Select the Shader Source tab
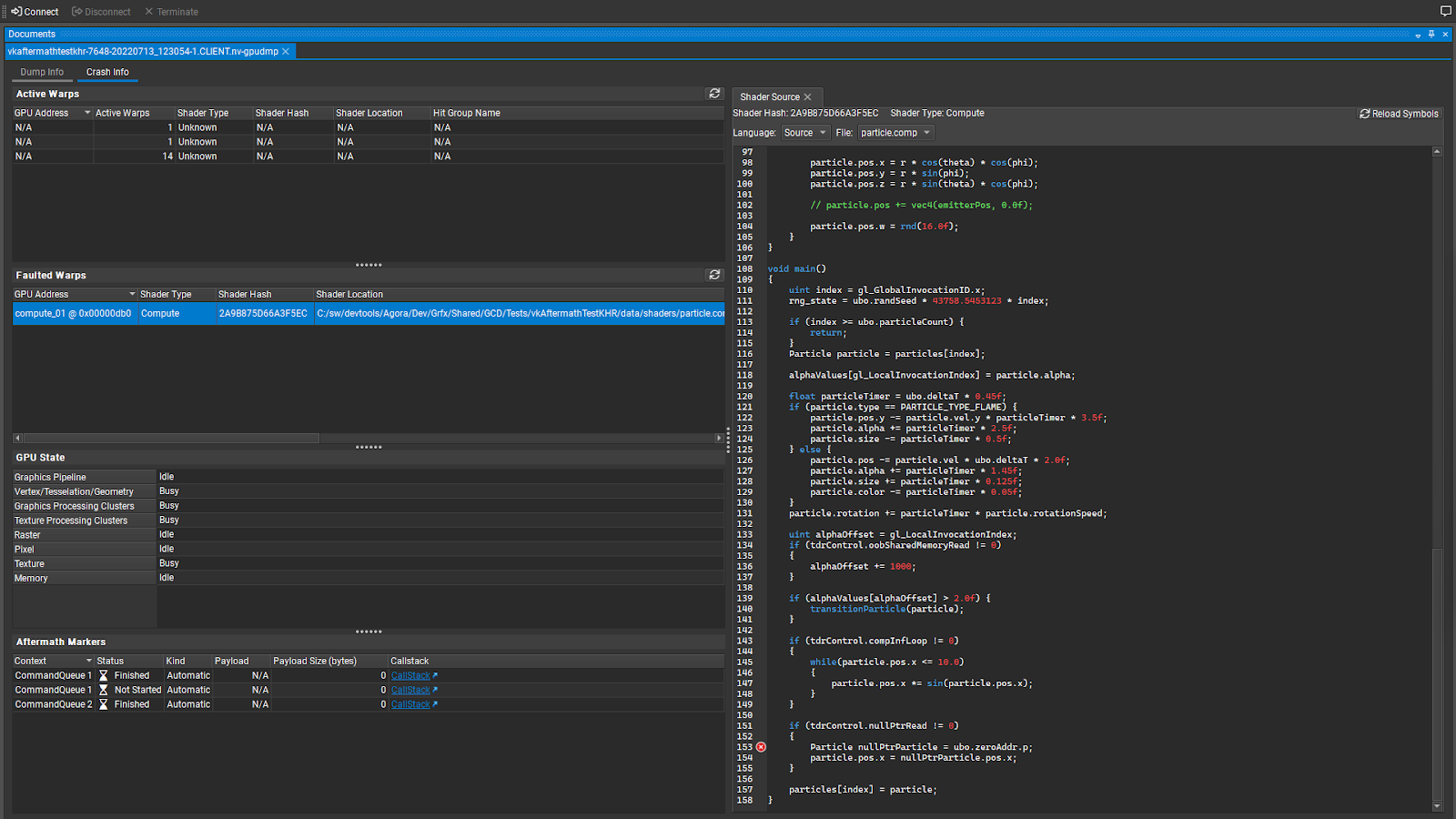 click(770, 96)
